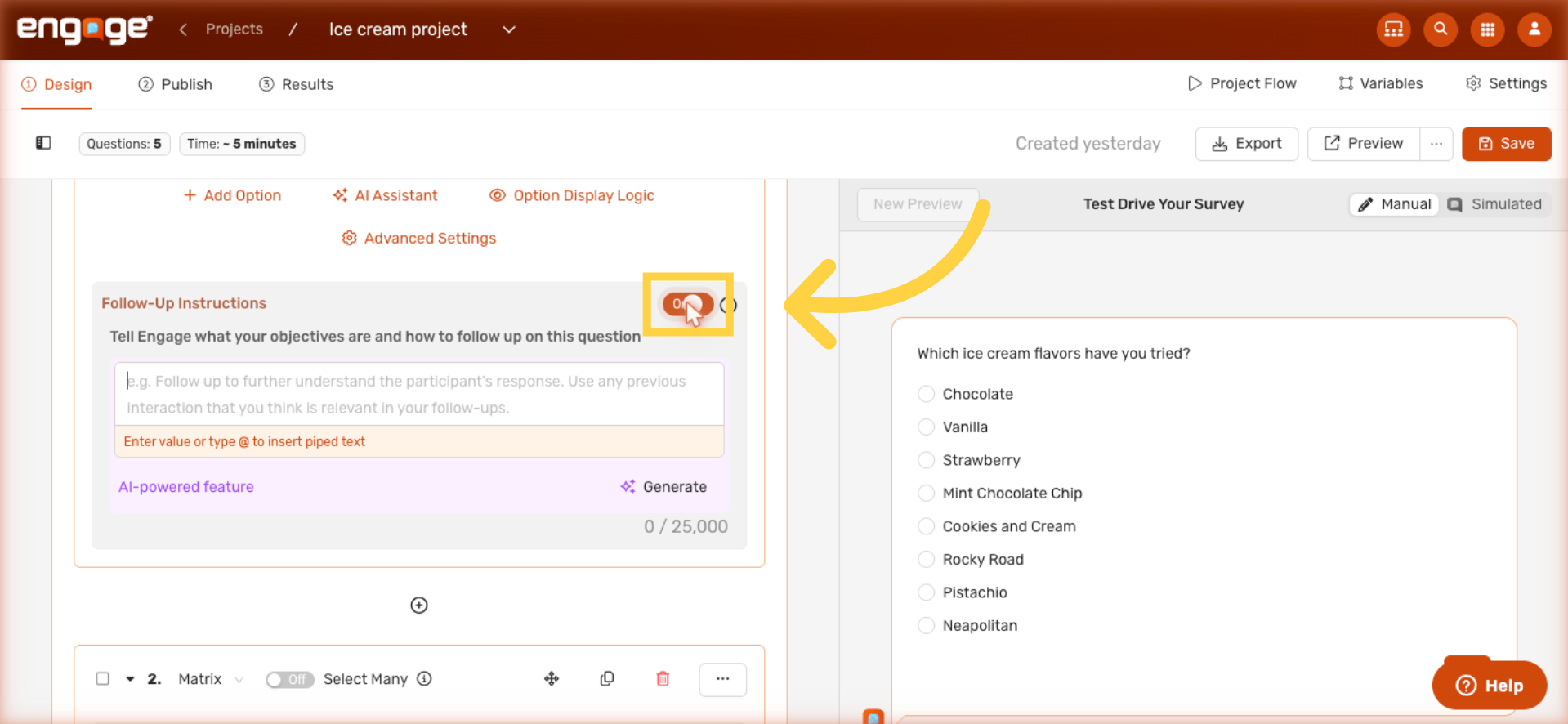This screenshot has width=1568, height=724.
Task: Add a question with the plus circle
Action: click(419, 605)
